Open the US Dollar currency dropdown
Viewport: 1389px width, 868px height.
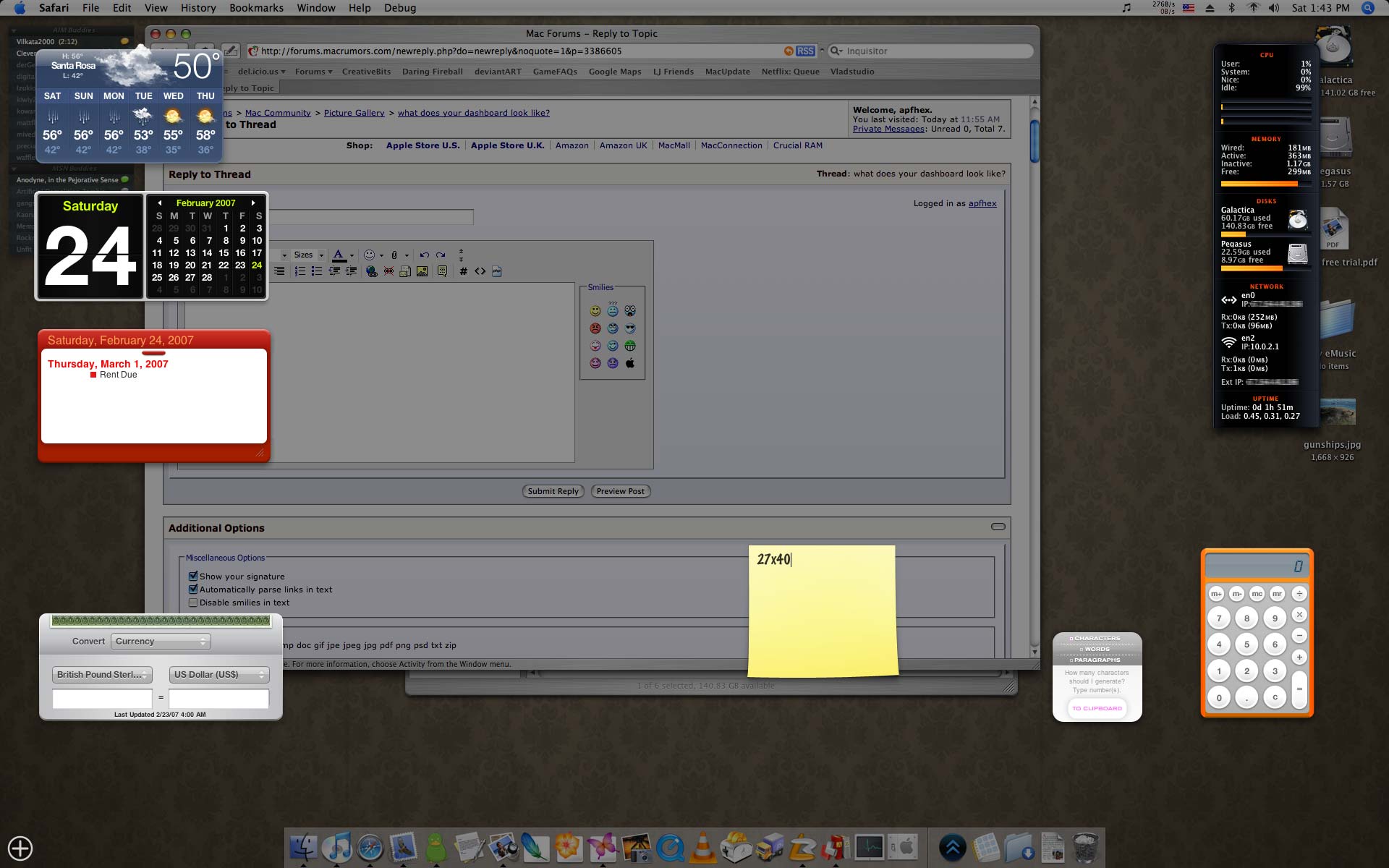click(219, 674)
